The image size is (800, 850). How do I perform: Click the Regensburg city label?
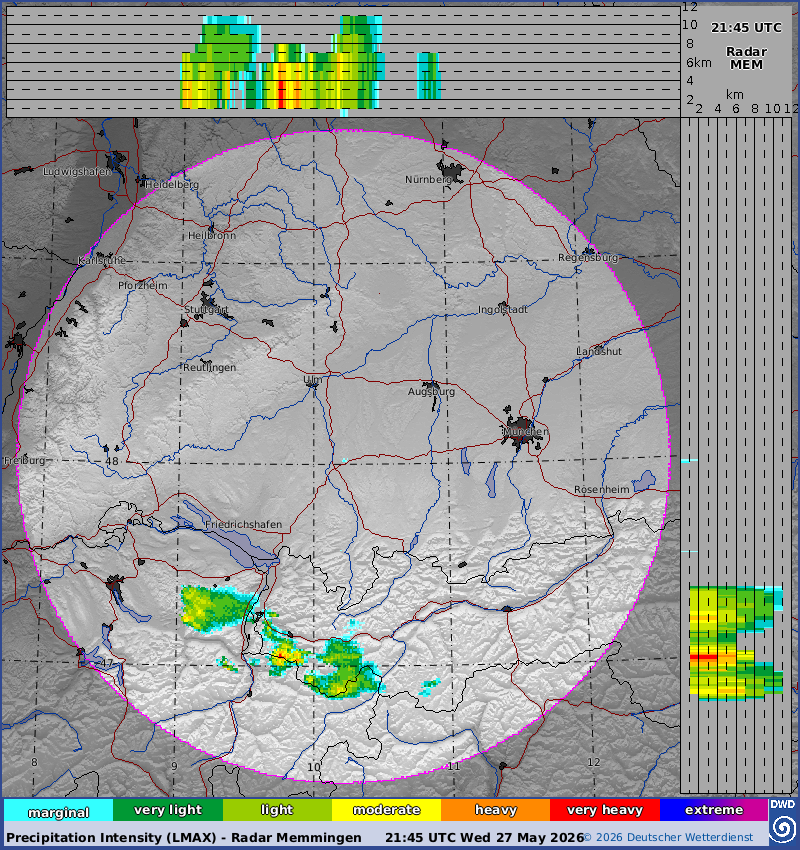(588, 257)
